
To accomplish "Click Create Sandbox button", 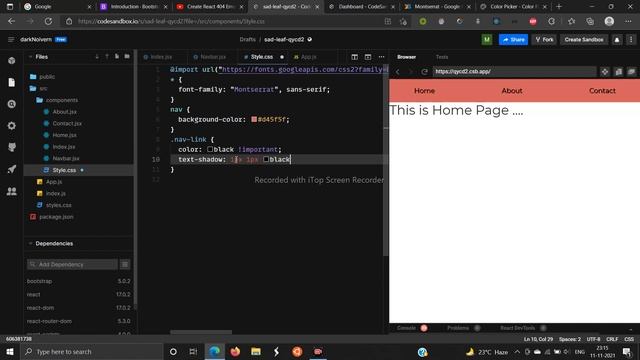I will [584, 40].
